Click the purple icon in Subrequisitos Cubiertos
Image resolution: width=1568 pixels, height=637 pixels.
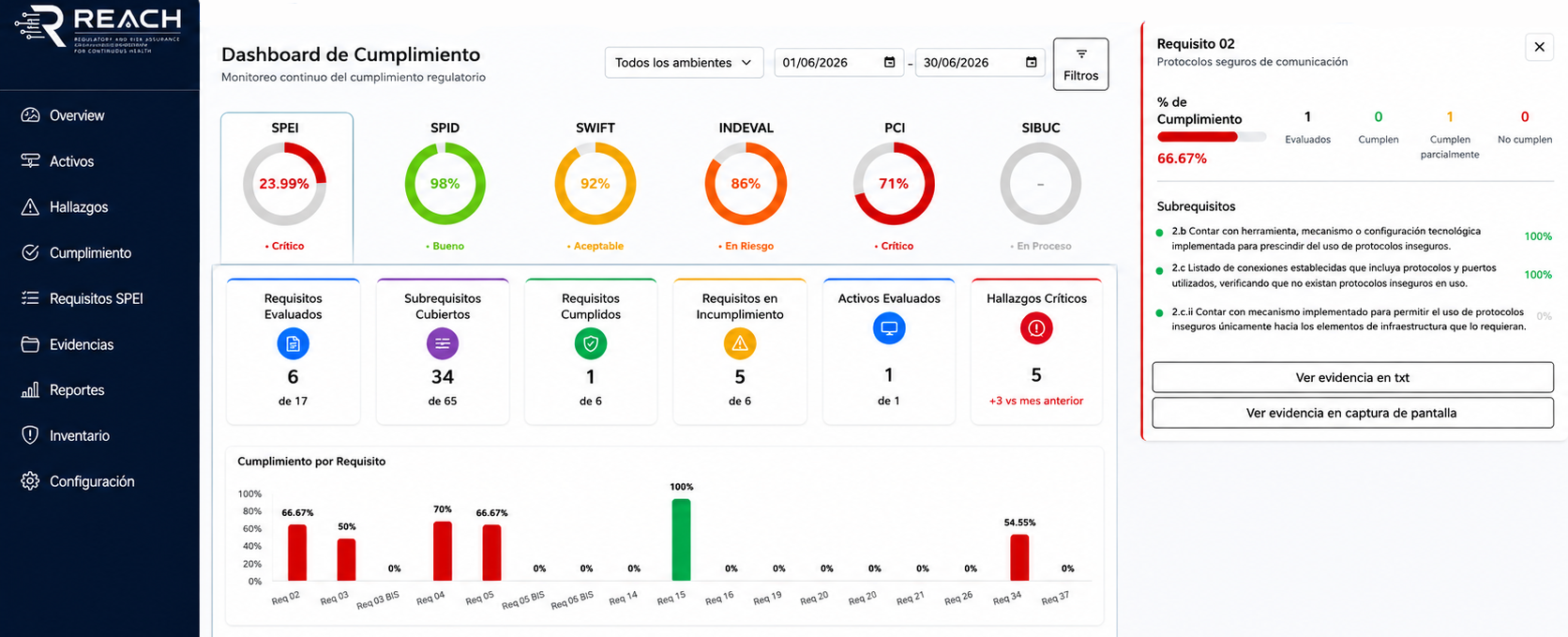[x=443, y=344]
